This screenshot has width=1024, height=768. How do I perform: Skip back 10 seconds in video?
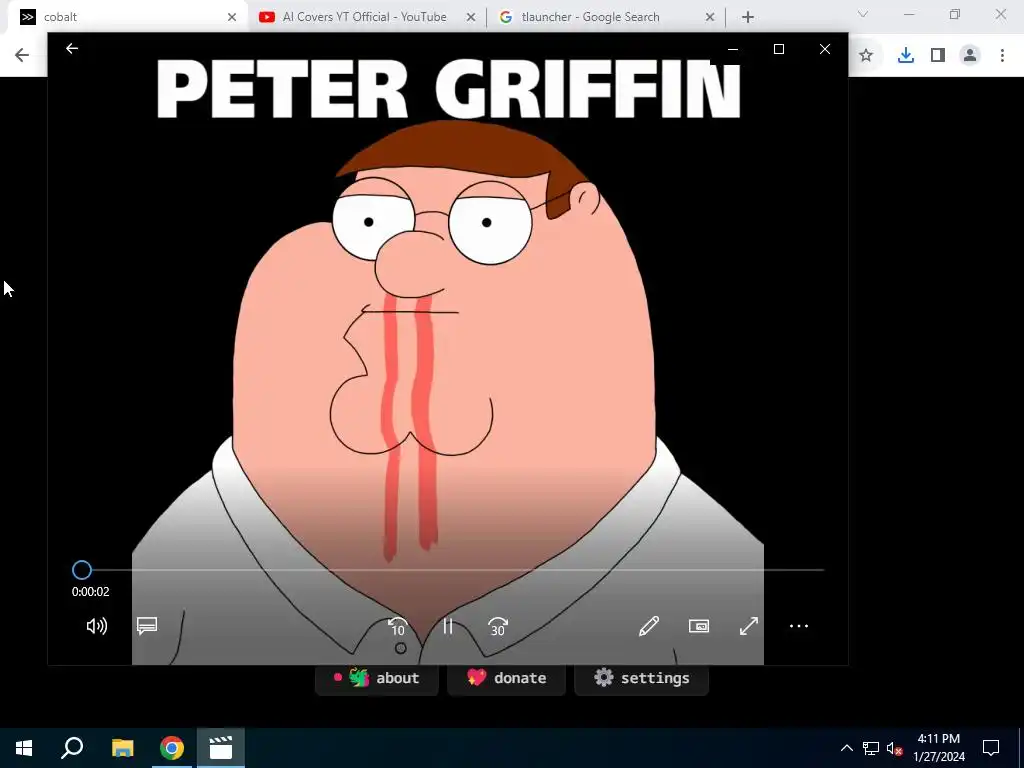(397, 626)
